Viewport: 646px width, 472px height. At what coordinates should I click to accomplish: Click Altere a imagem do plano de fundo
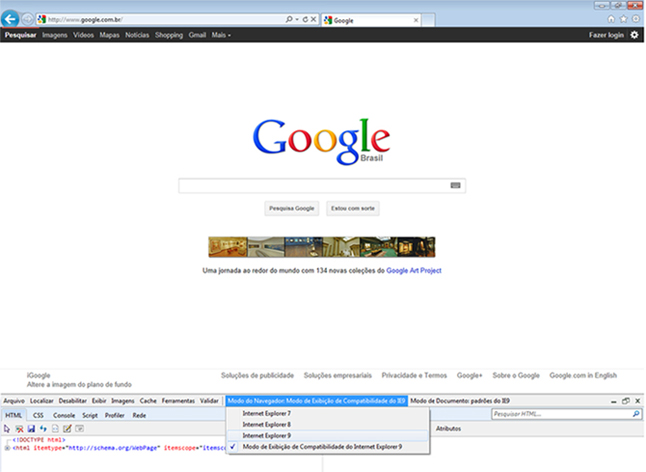click(79, 384)
